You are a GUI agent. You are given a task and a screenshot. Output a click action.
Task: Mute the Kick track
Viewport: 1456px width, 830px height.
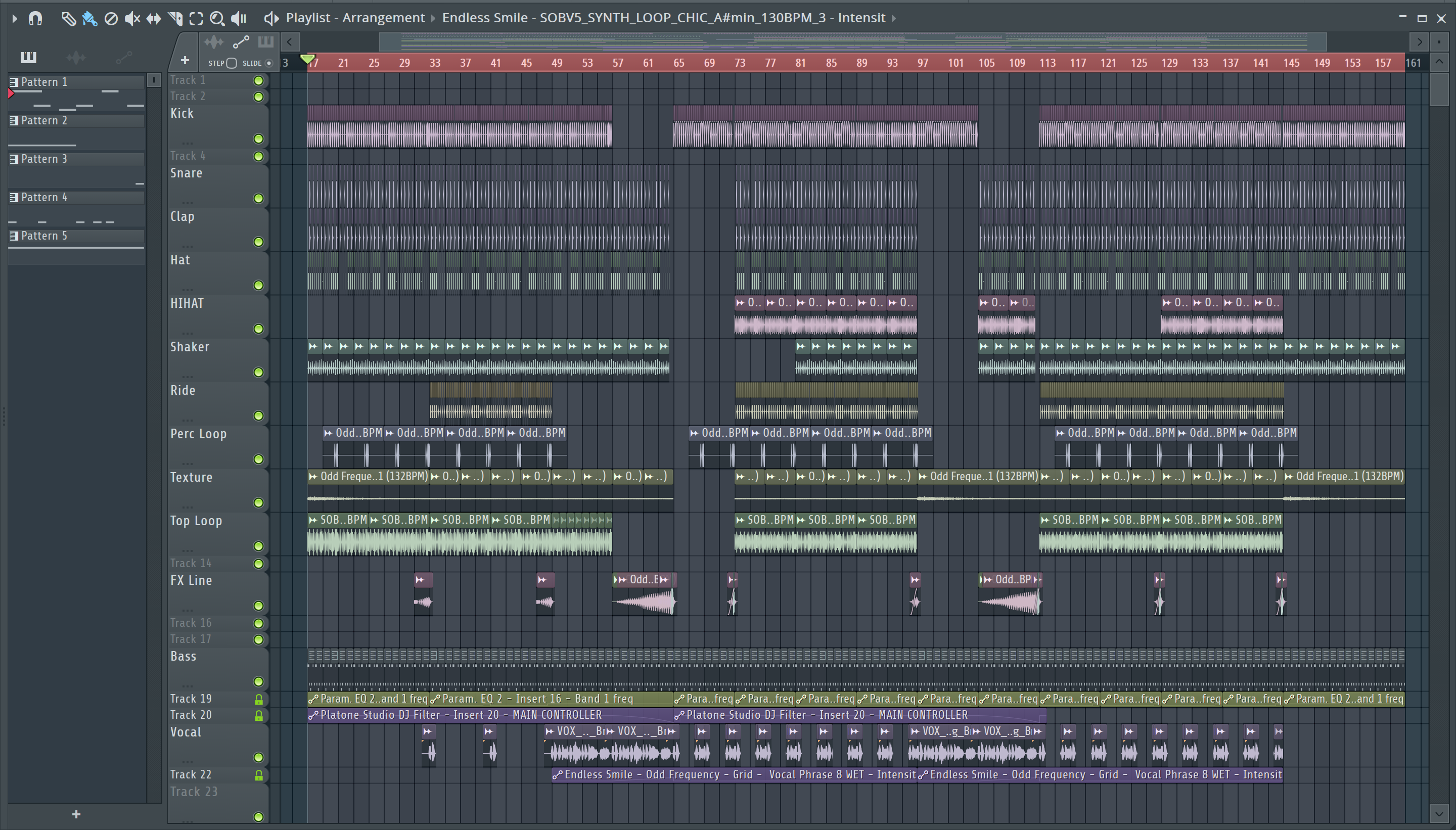(x=258, y=139)
